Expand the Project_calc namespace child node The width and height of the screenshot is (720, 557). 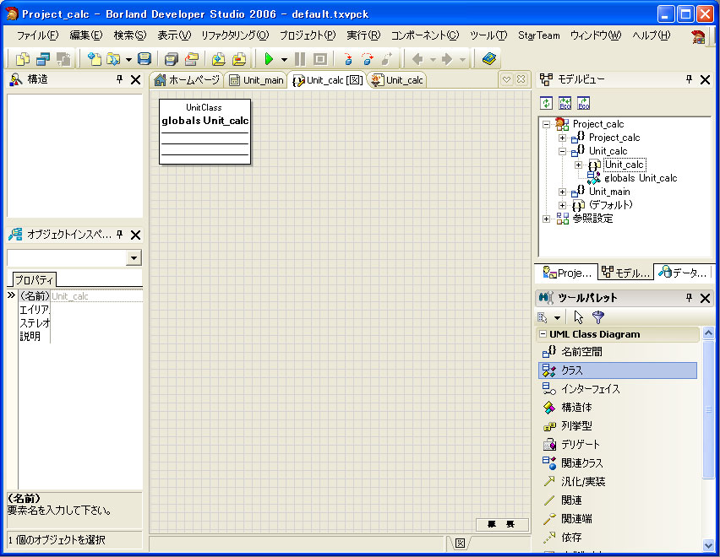coord(562,138)
